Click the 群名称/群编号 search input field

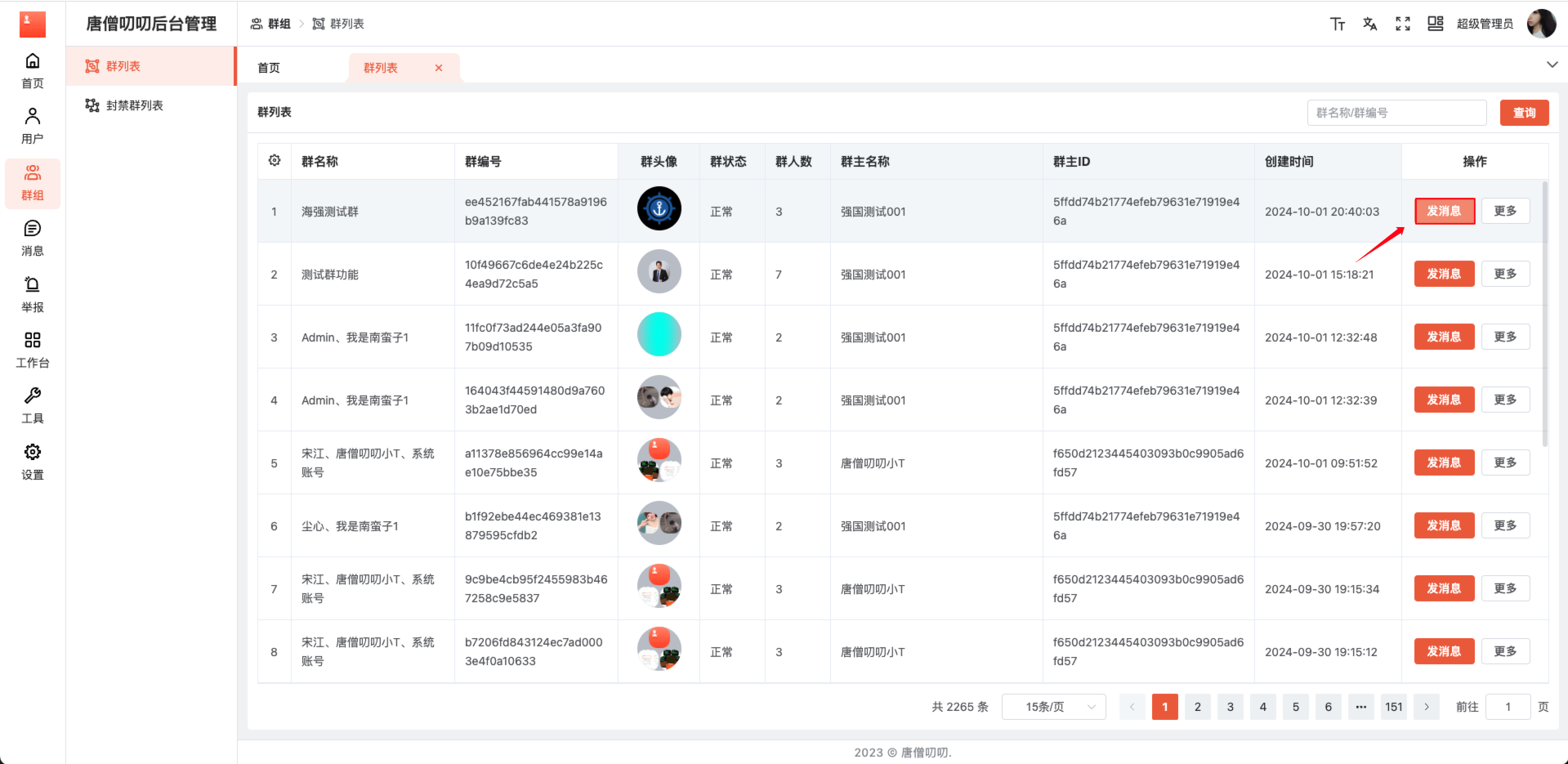point(1396,113)
